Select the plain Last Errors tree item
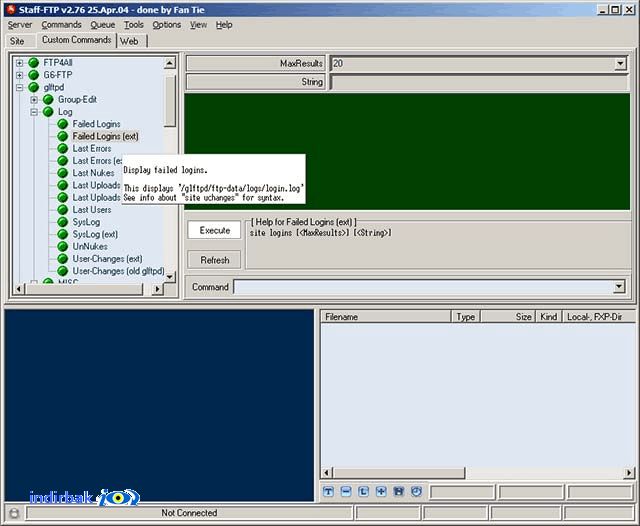The height and width of the screenshot is (526, 640). pos(92,149)
